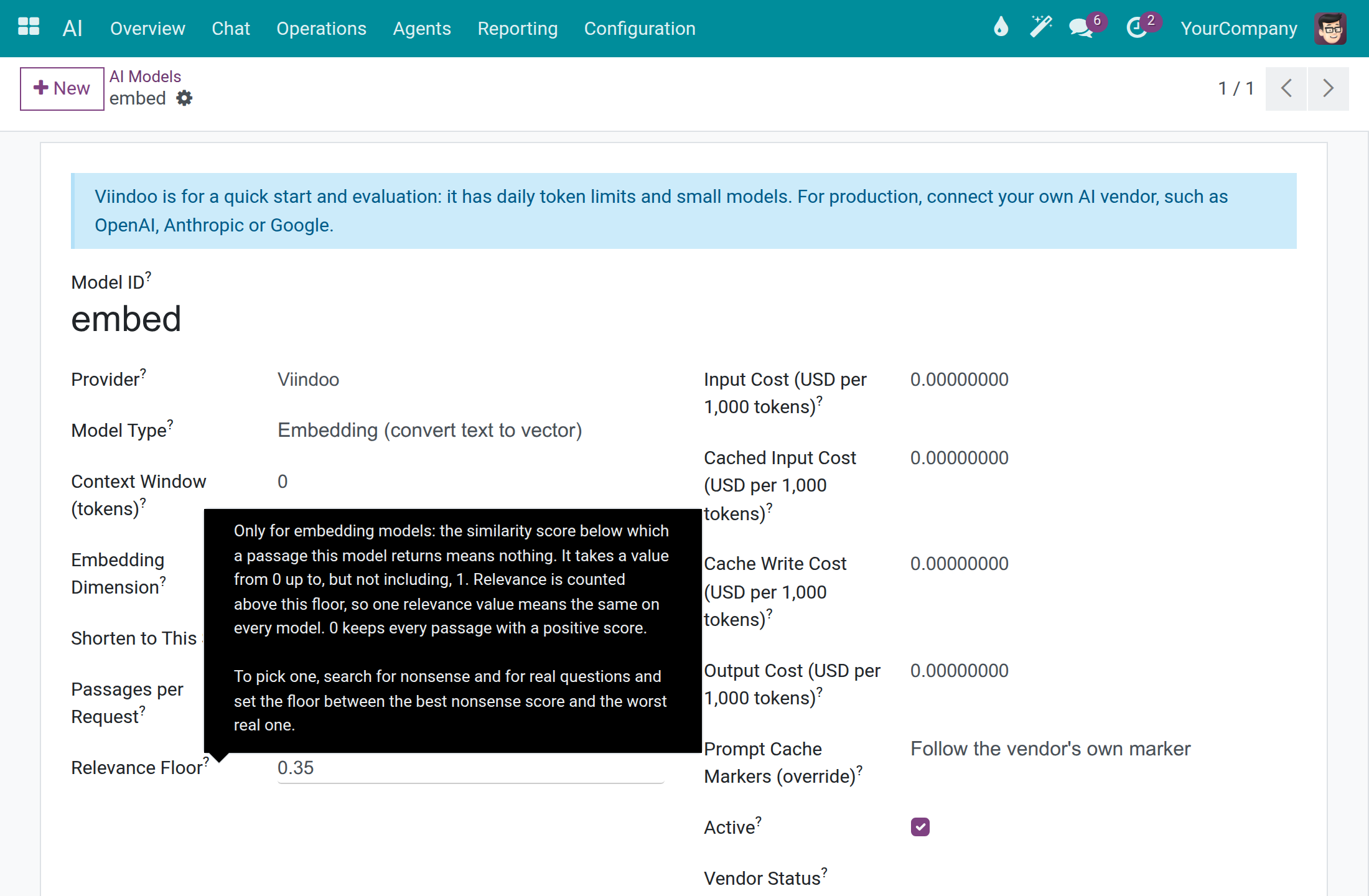Click the Embedding Dimension label
The height and width of the screenshot is (896, 1369).
click(118, 573)
